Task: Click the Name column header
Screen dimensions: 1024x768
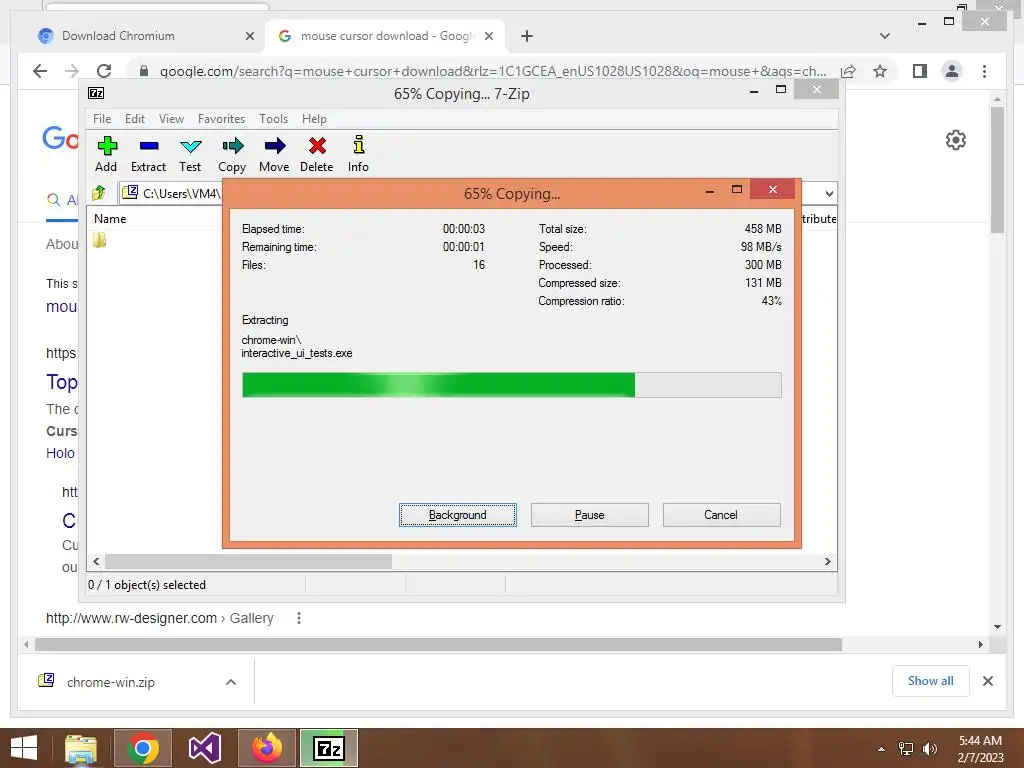Action: (x=110, y=219)
